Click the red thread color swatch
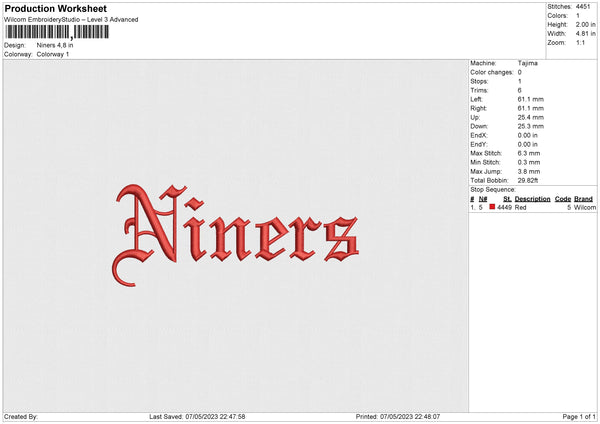The height and width of the screenshot is (424, 600). [492, 207]
